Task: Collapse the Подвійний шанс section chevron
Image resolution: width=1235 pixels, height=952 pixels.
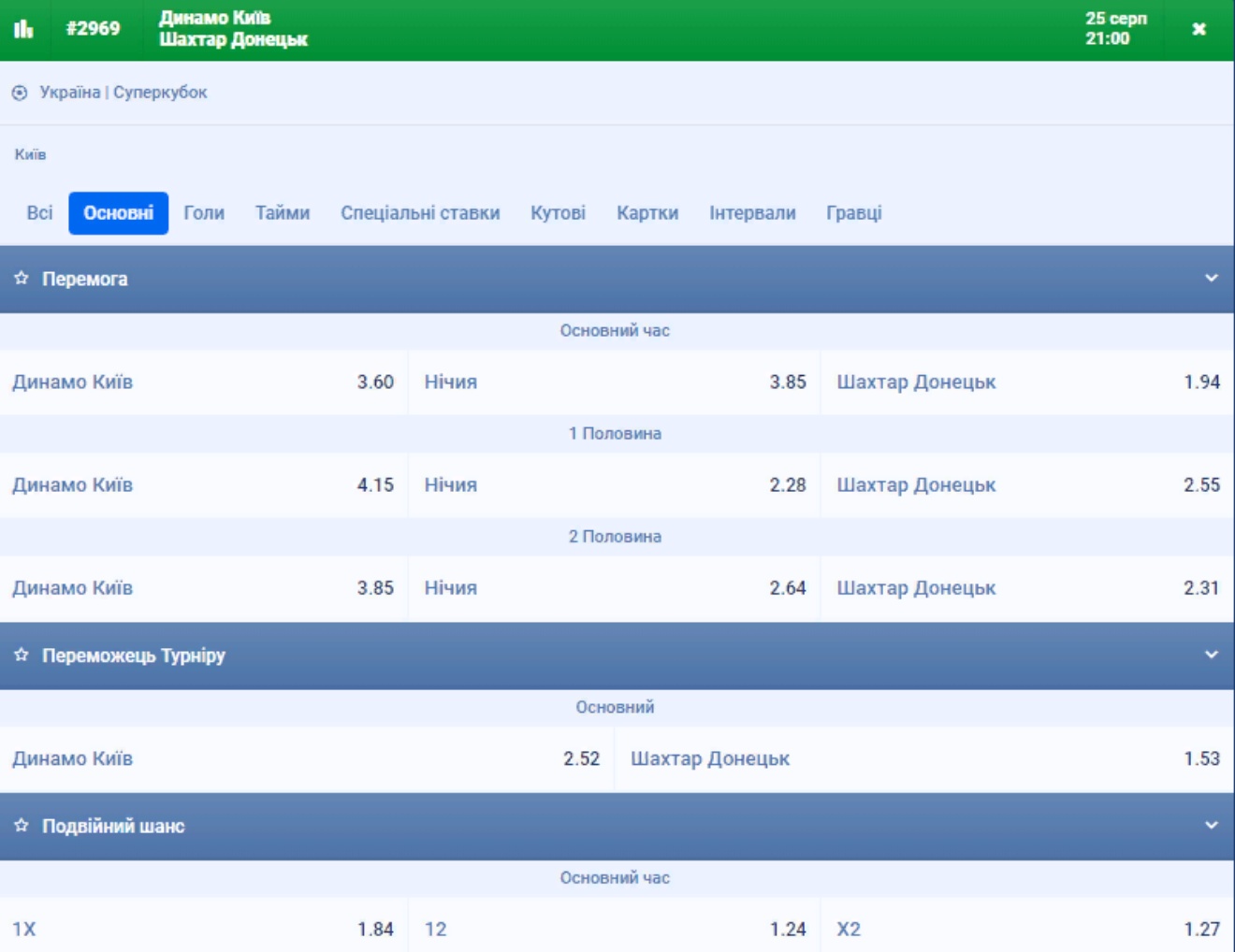Action: [x=1212, y=826]
